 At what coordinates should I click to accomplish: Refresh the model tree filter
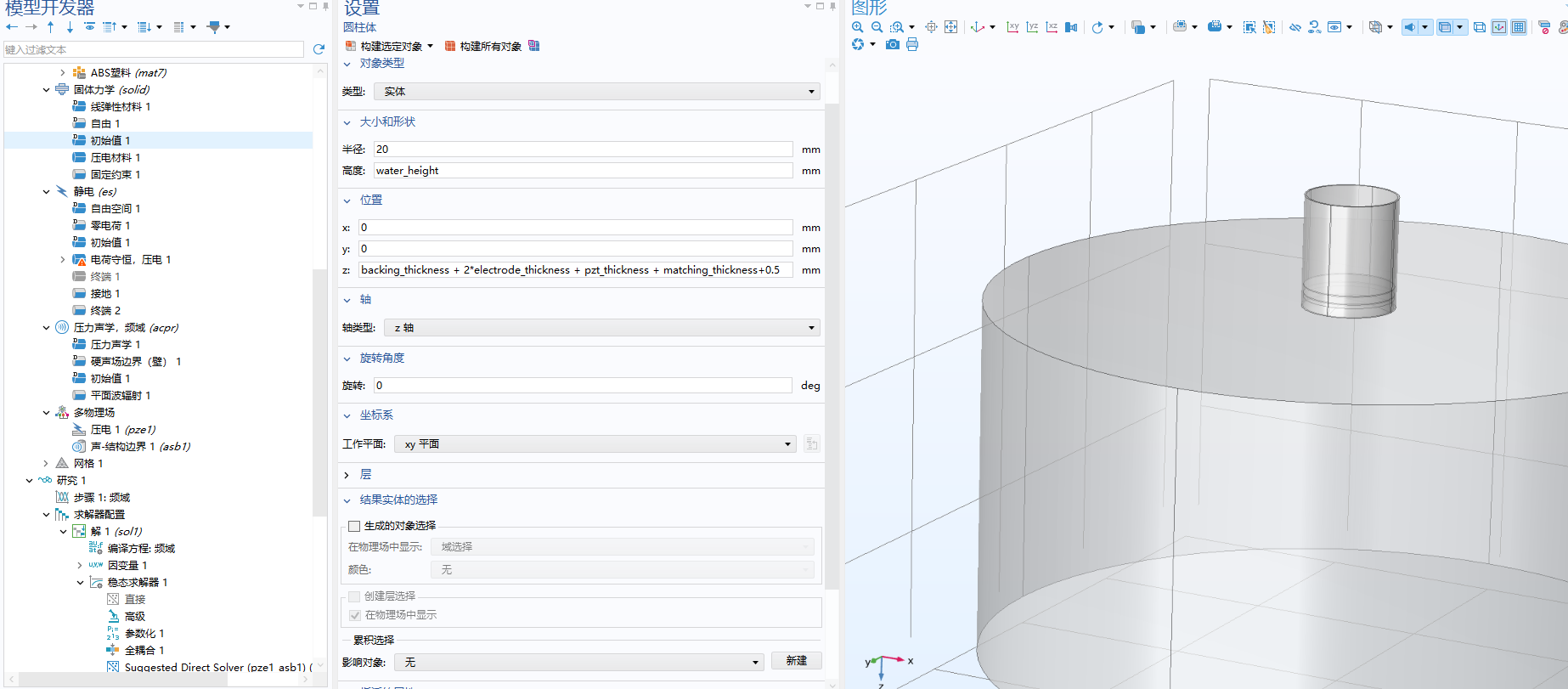click(x=319, y=49)
